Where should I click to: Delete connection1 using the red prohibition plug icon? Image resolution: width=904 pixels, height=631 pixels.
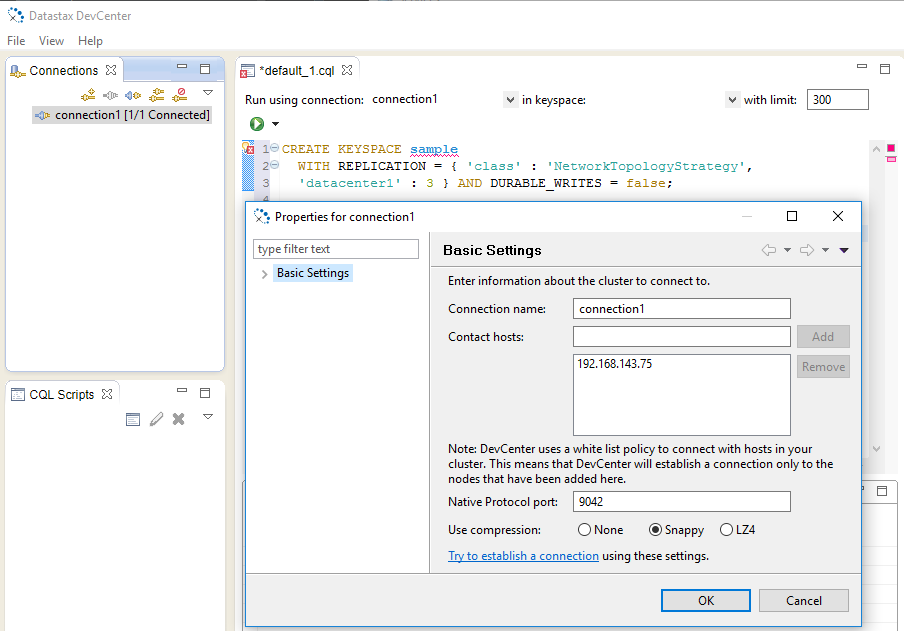(x=181, y=94)
